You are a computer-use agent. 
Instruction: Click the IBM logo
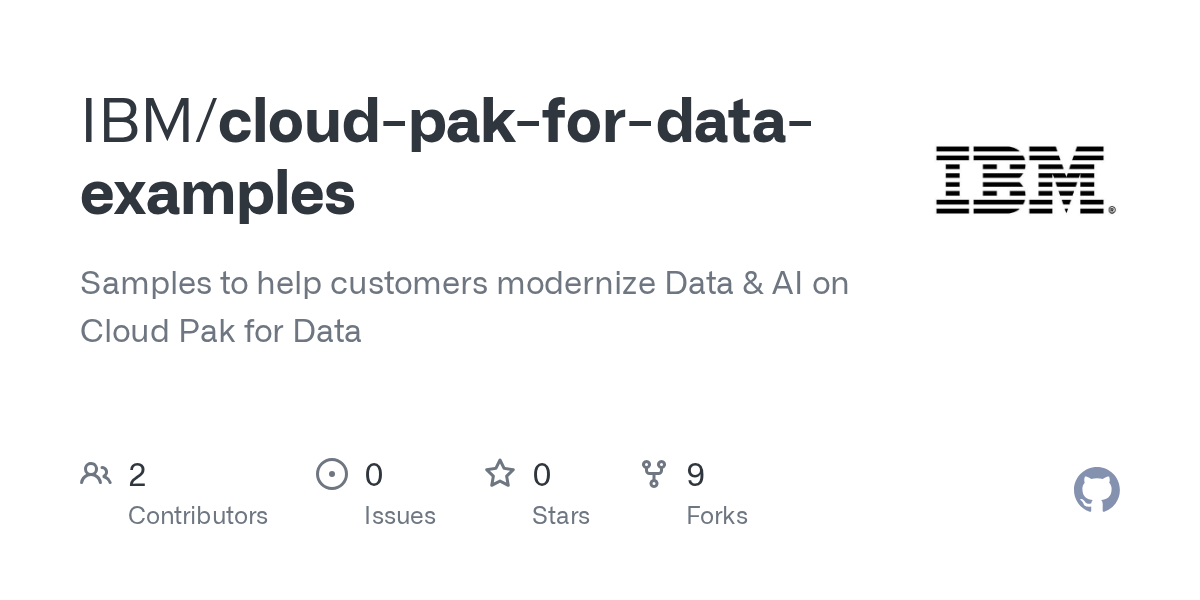(x=1025, y=180)
